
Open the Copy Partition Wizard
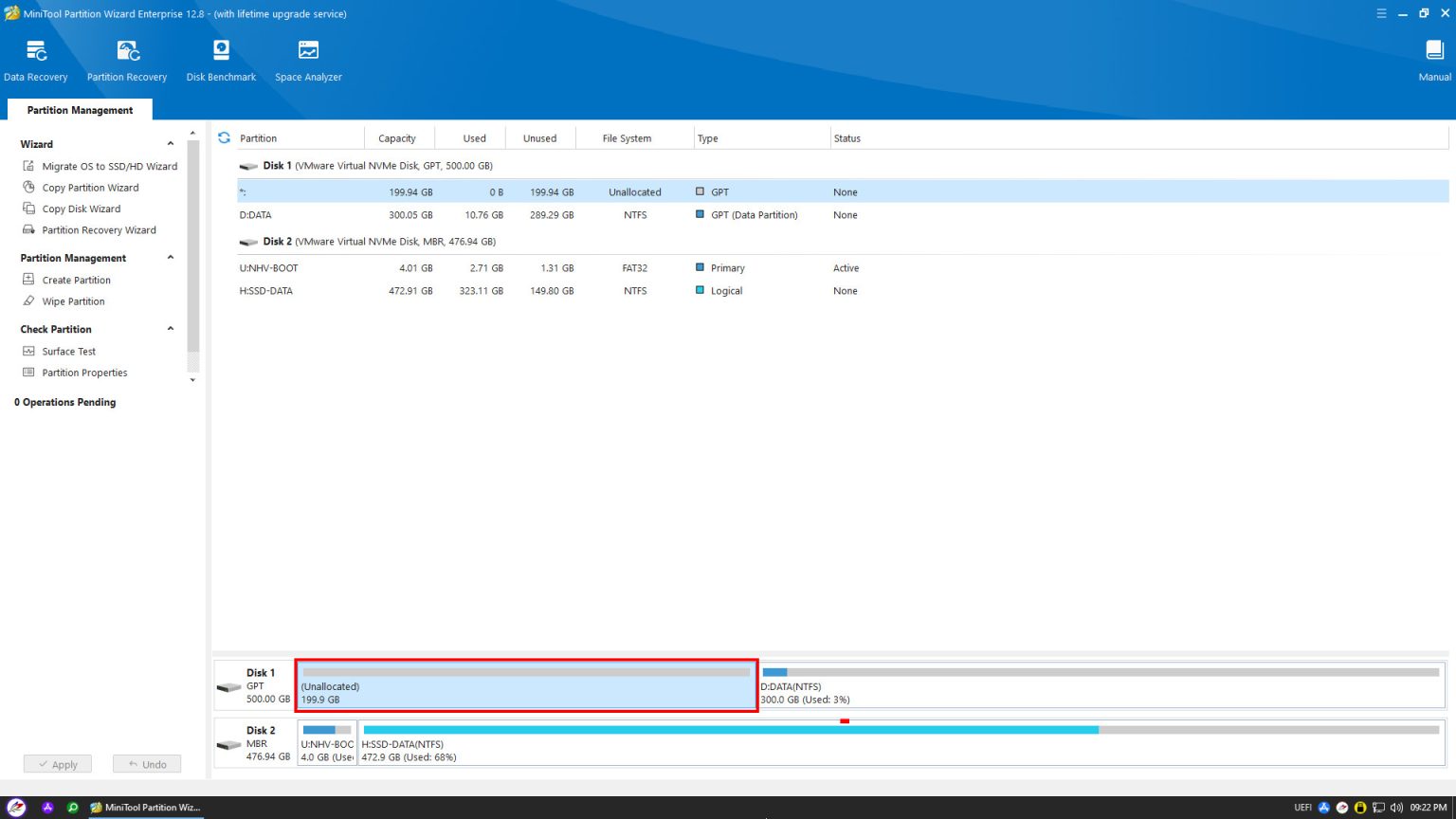point(89,187)
